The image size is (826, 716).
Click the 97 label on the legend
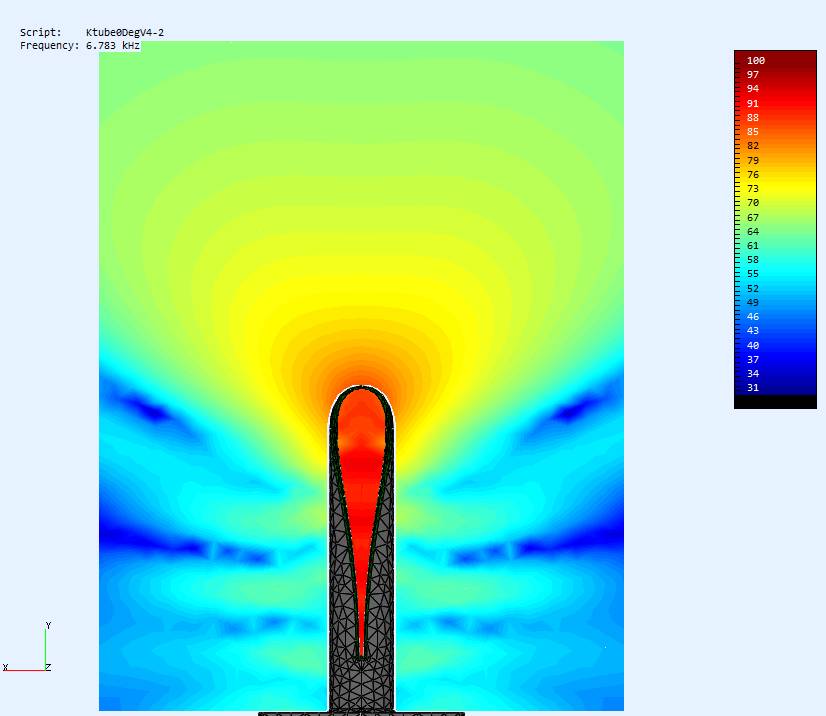(x=753, y=75)
